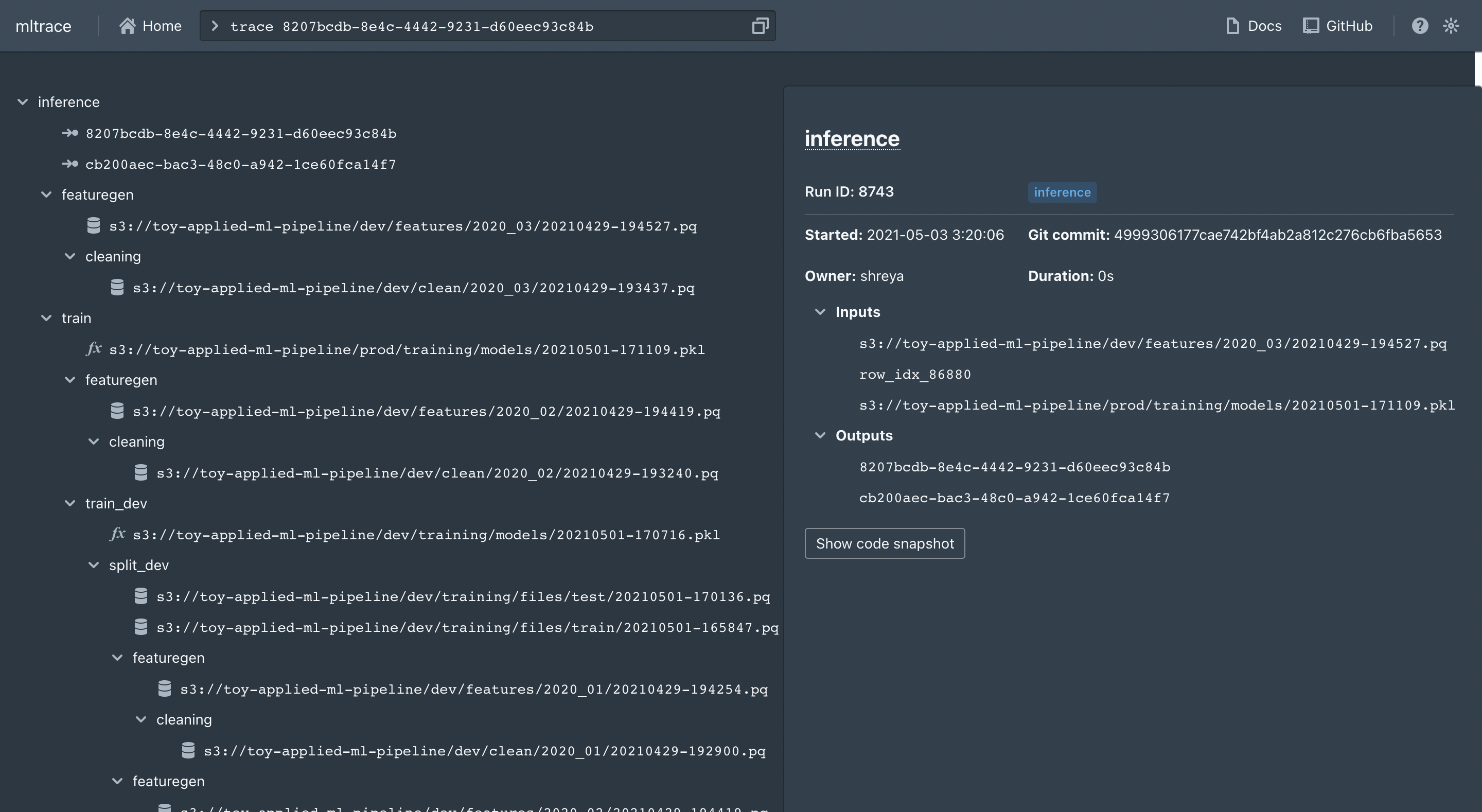1482x812 pixels.
Task: Click the copy icon in the trace command bar
Action: [760, 26]
